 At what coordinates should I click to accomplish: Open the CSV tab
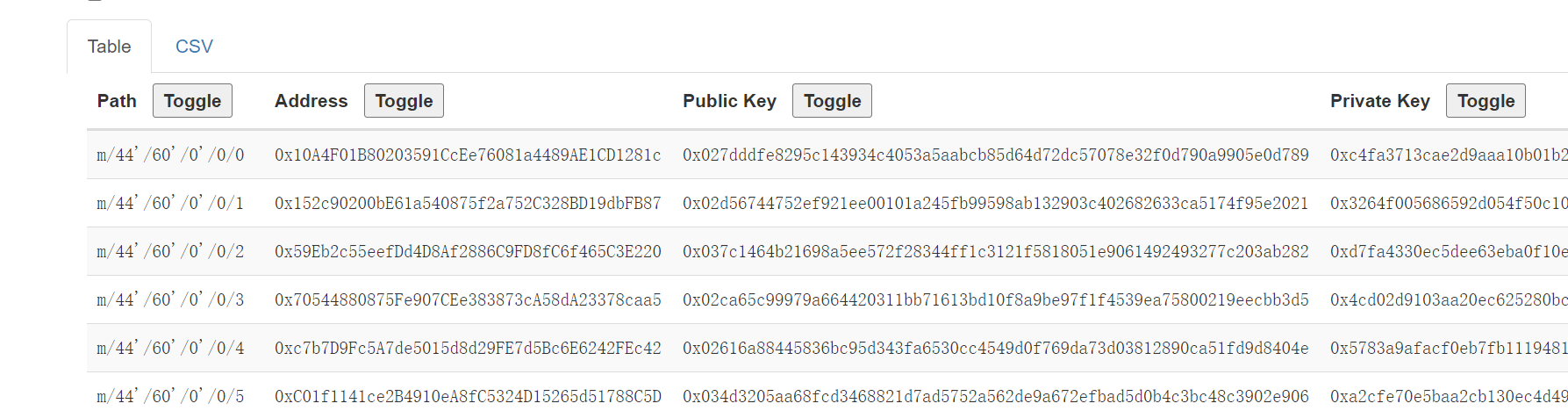(194, 47)
